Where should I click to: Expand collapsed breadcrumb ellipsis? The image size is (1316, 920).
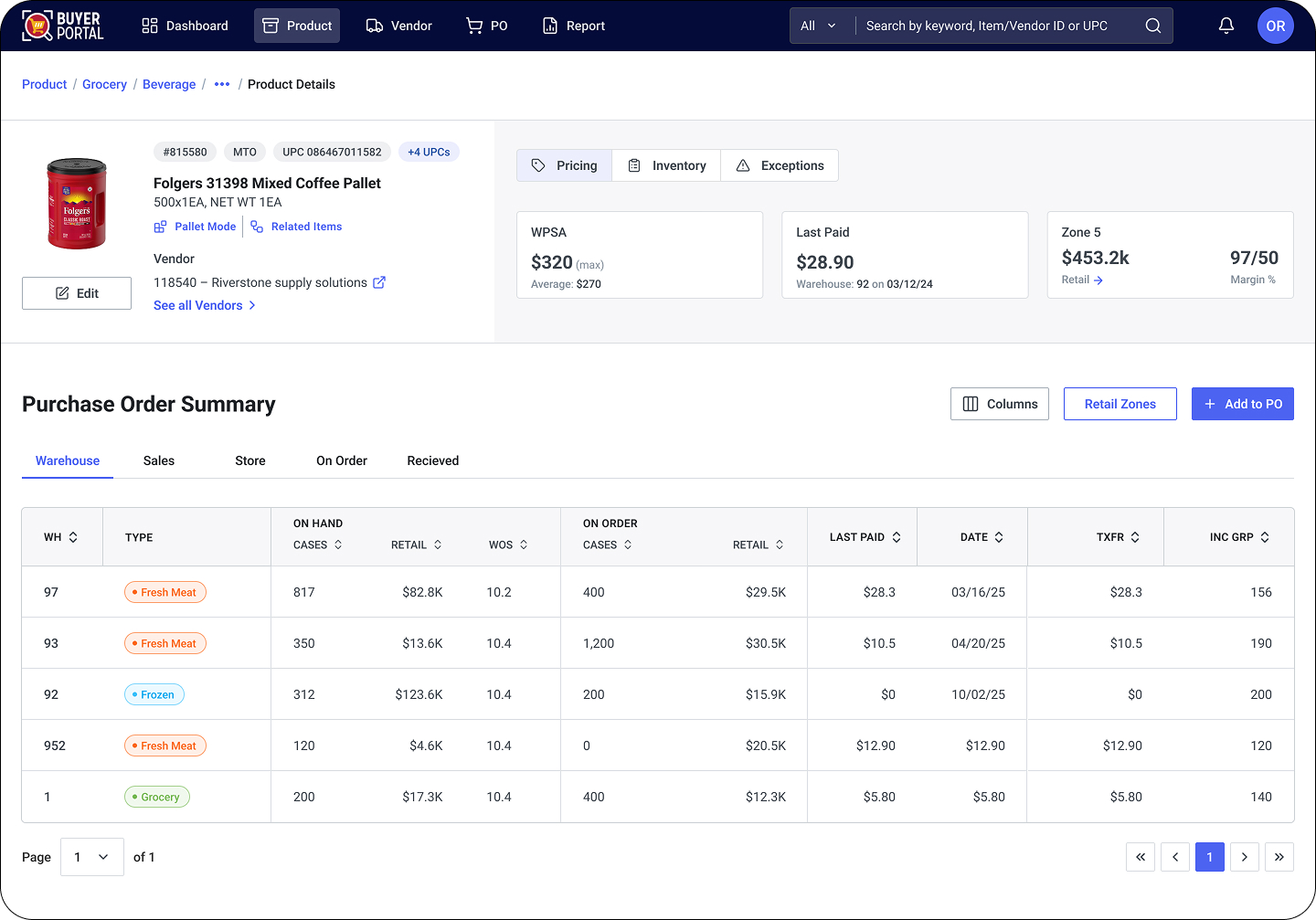222,84
